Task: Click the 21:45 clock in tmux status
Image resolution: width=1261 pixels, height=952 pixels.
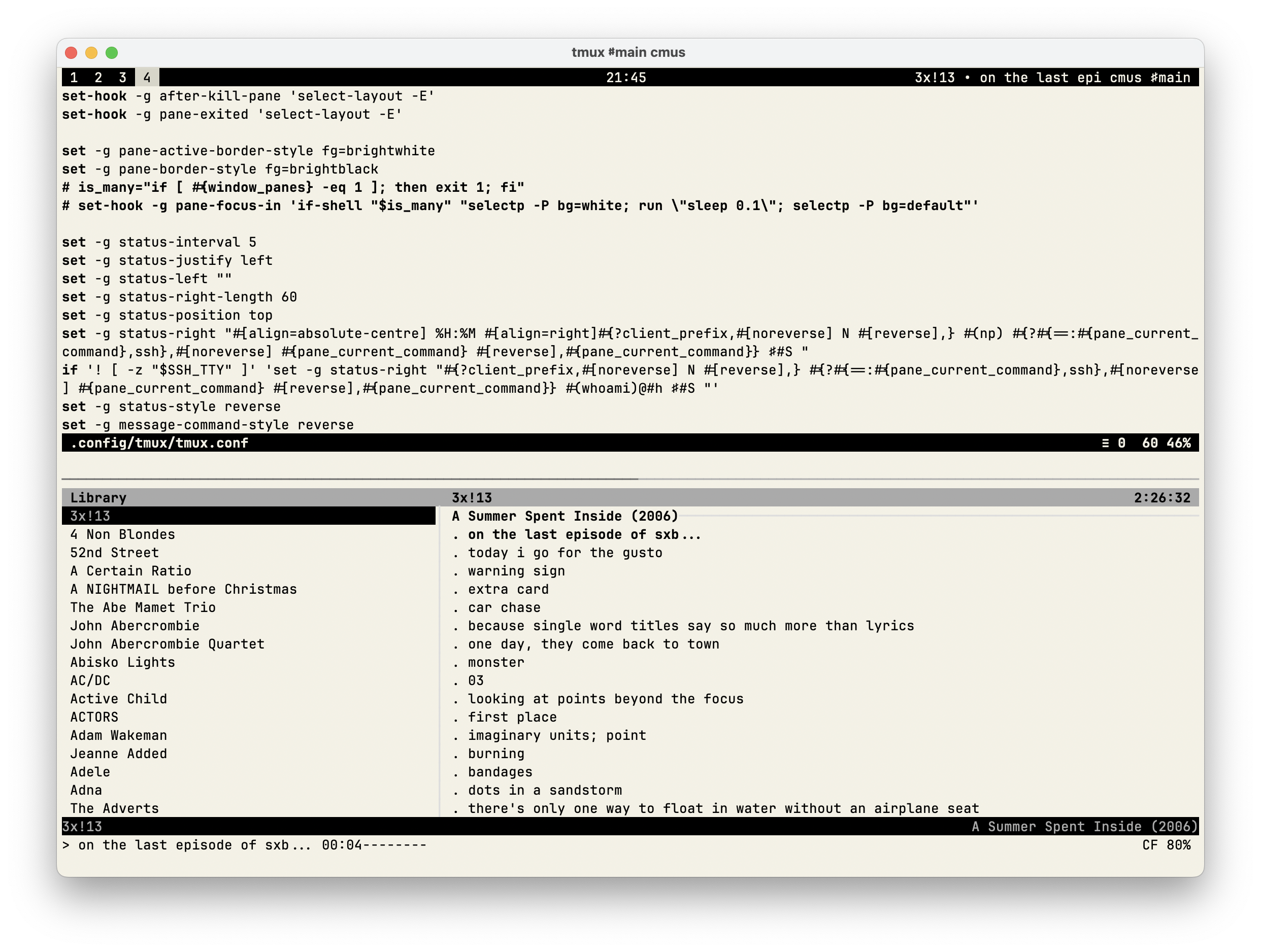Action: click(x=626, y=78)
